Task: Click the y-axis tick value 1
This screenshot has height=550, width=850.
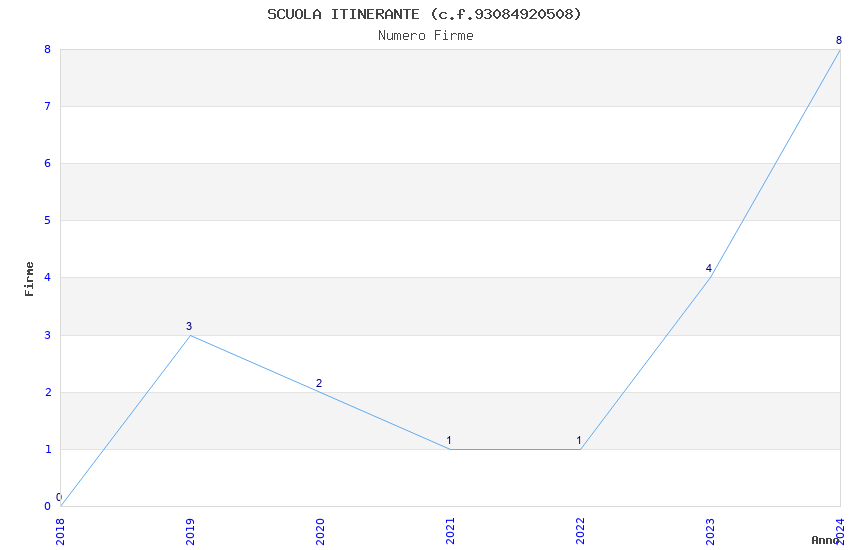Action: point(48,449)
